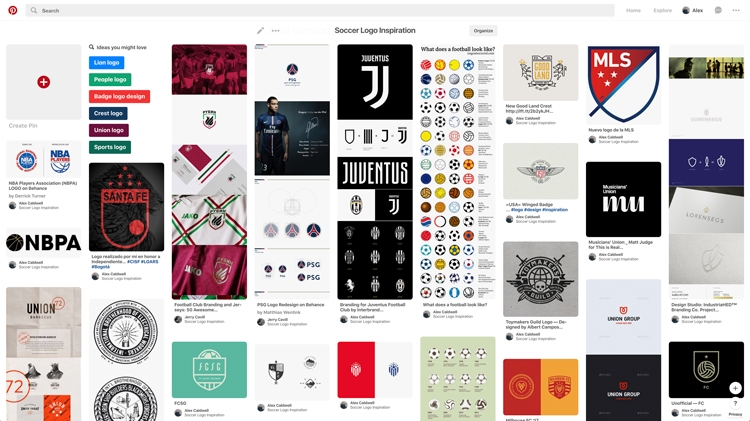Click the Pinterest logo icon
The image size is (750, 421).
(x=13, y=10)
